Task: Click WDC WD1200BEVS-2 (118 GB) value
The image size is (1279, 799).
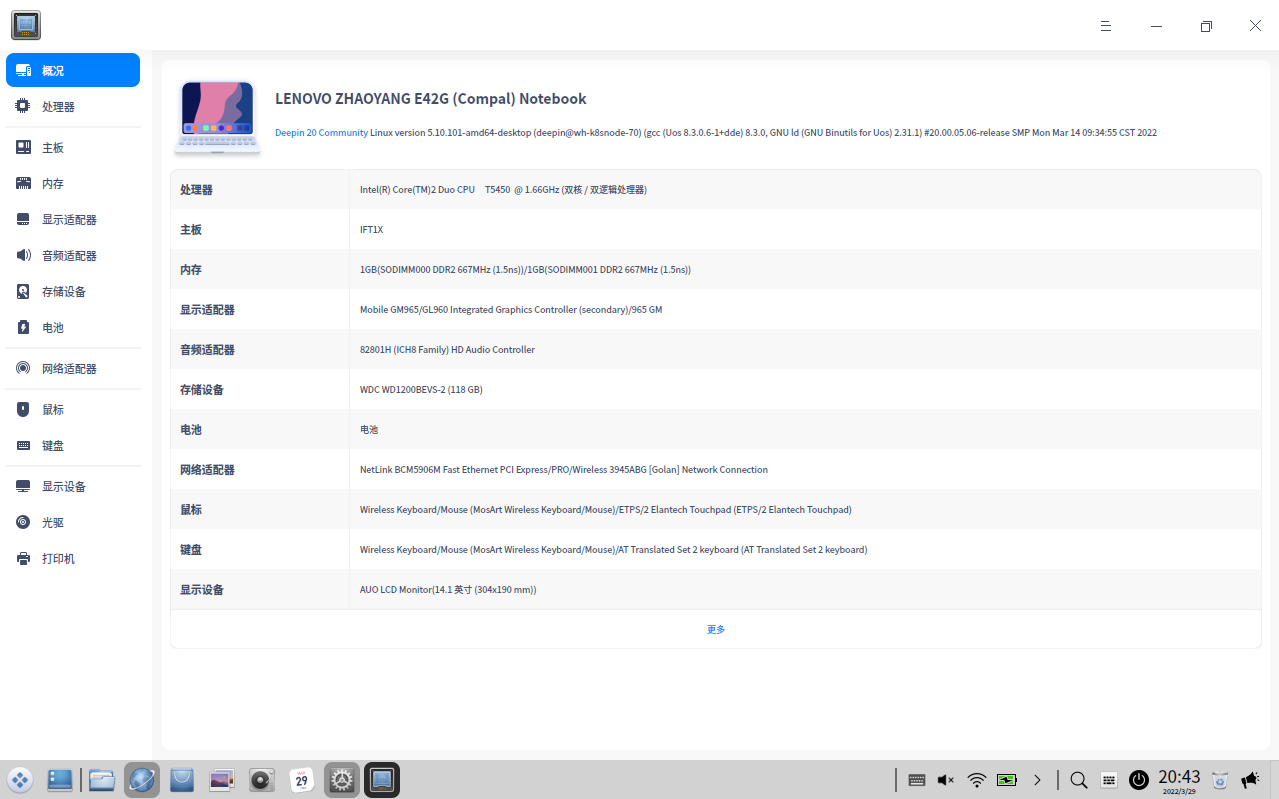Action: [x=421, y=389]
